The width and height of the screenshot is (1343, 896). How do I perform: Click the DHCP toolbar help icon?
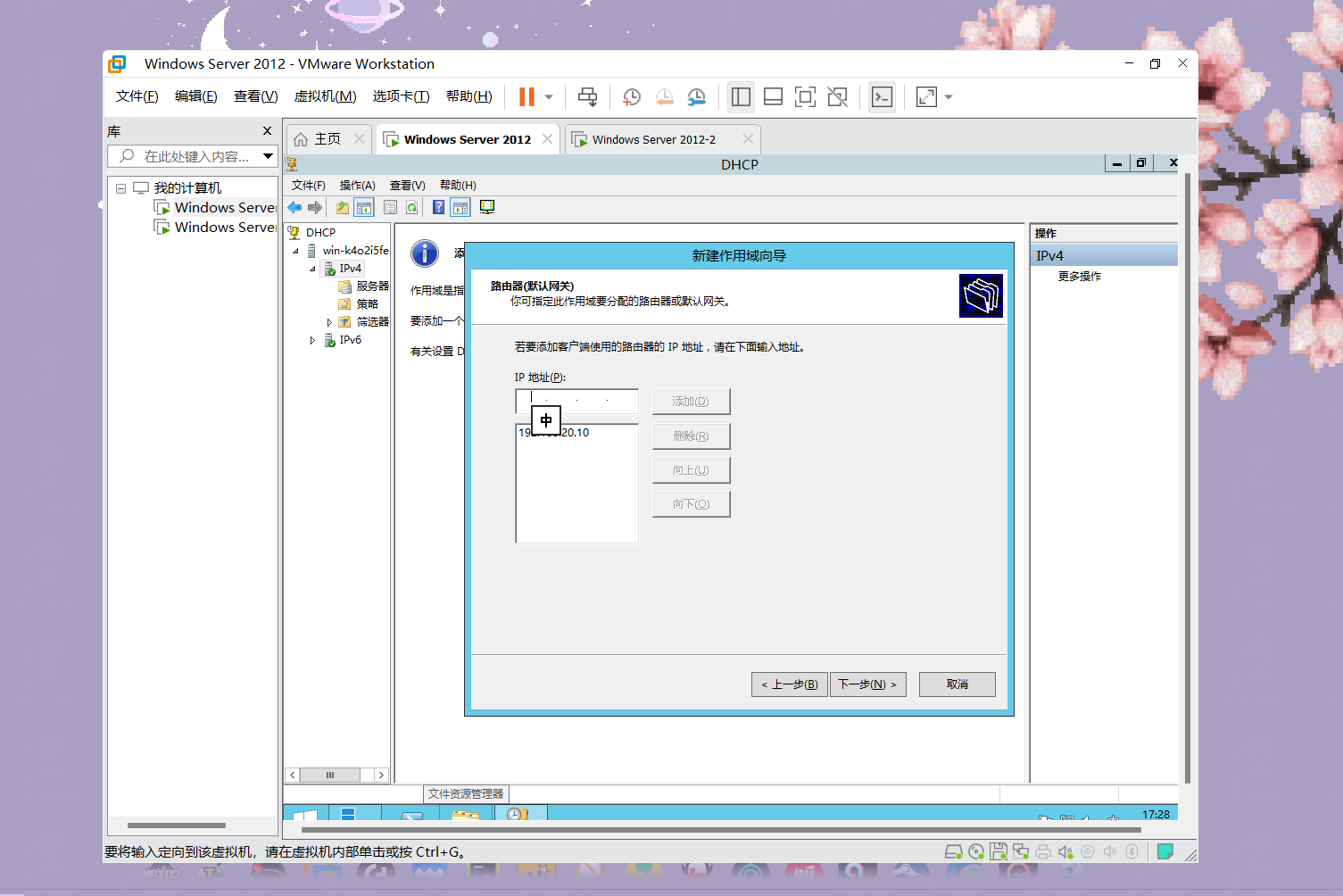(x=438, y=208)
